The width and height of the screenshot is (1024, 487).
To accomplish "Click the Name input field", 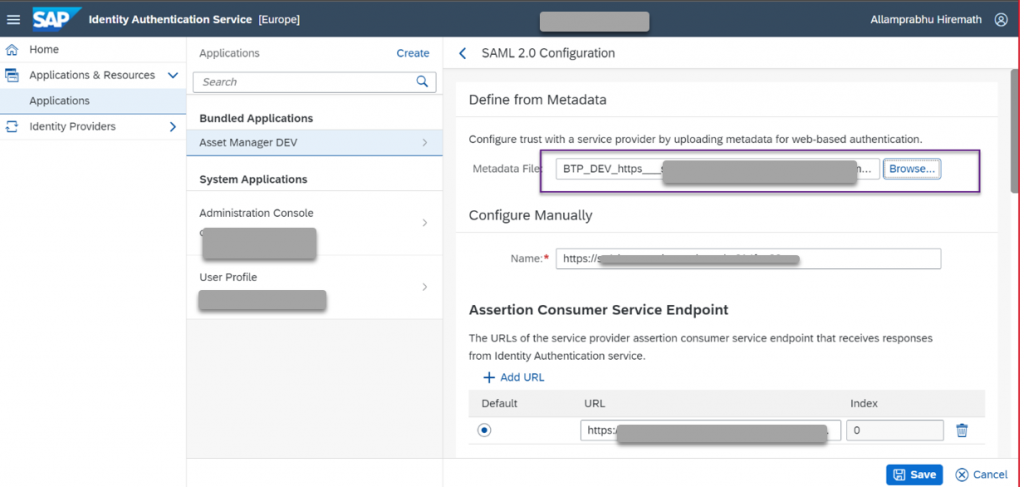I will click(x=748, y=259).
